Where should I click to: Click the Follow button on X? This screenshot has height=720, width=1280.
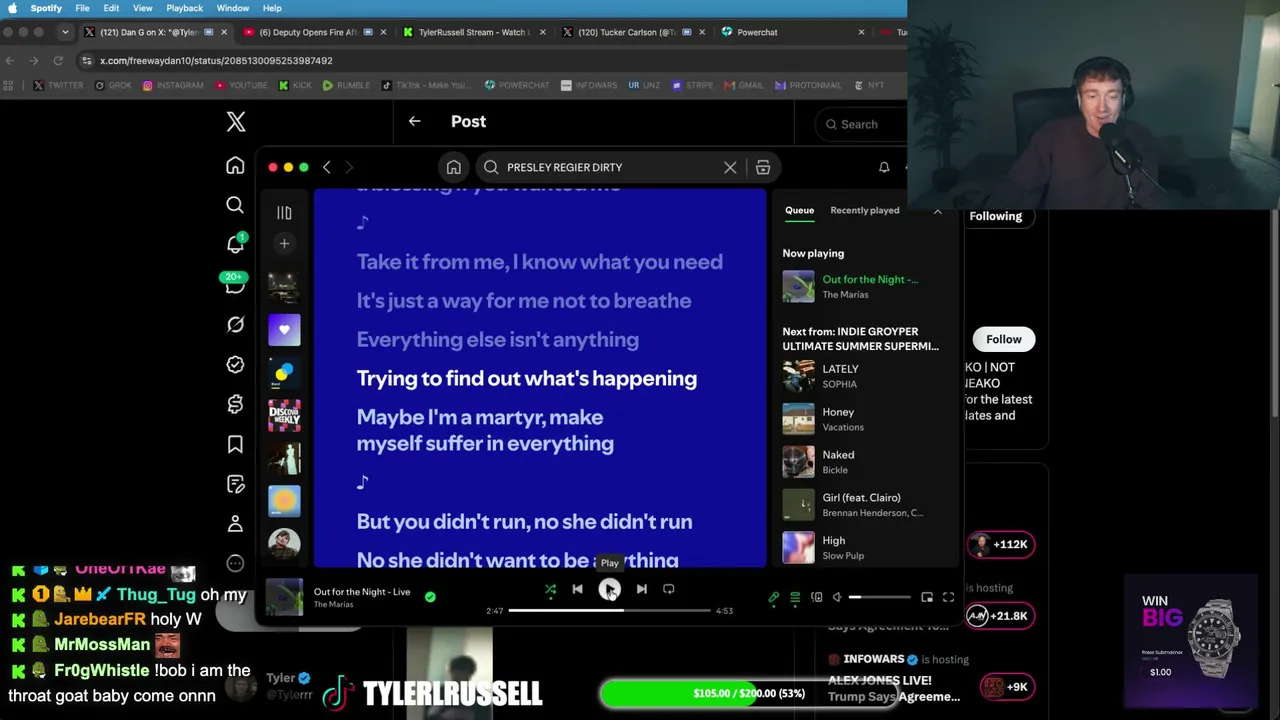pyautogui.click(x=1004, y=339)
